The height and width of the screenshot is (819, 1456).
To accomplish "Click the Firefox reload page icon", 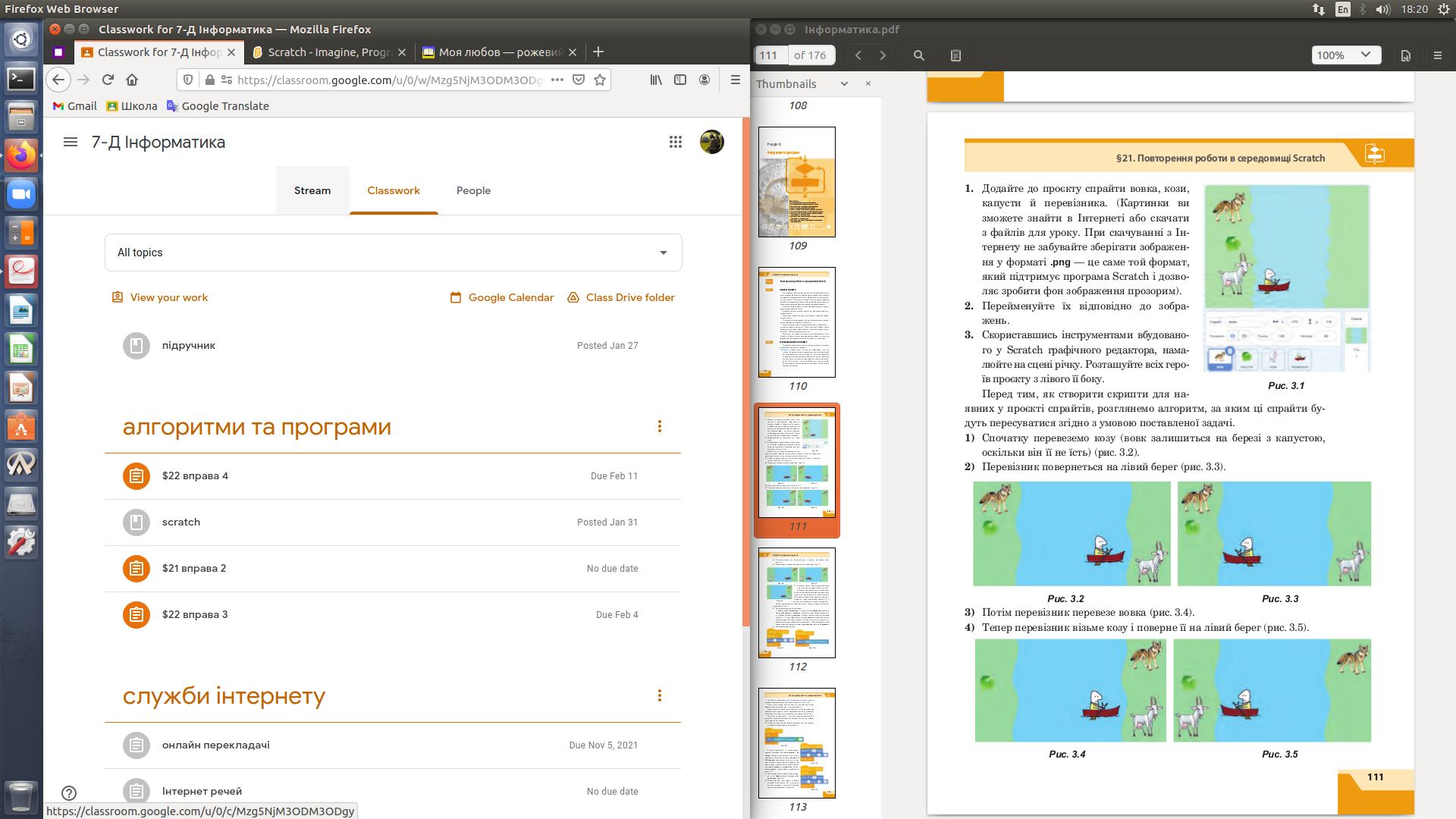I will point(108,80).
